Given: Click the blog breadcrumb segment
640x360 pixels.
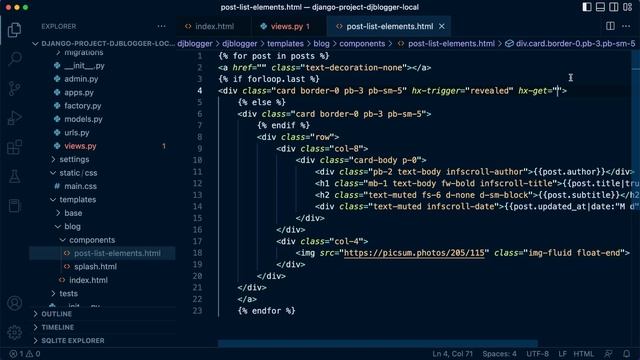Looking at the screenshot, I should (x=321, y=43).
